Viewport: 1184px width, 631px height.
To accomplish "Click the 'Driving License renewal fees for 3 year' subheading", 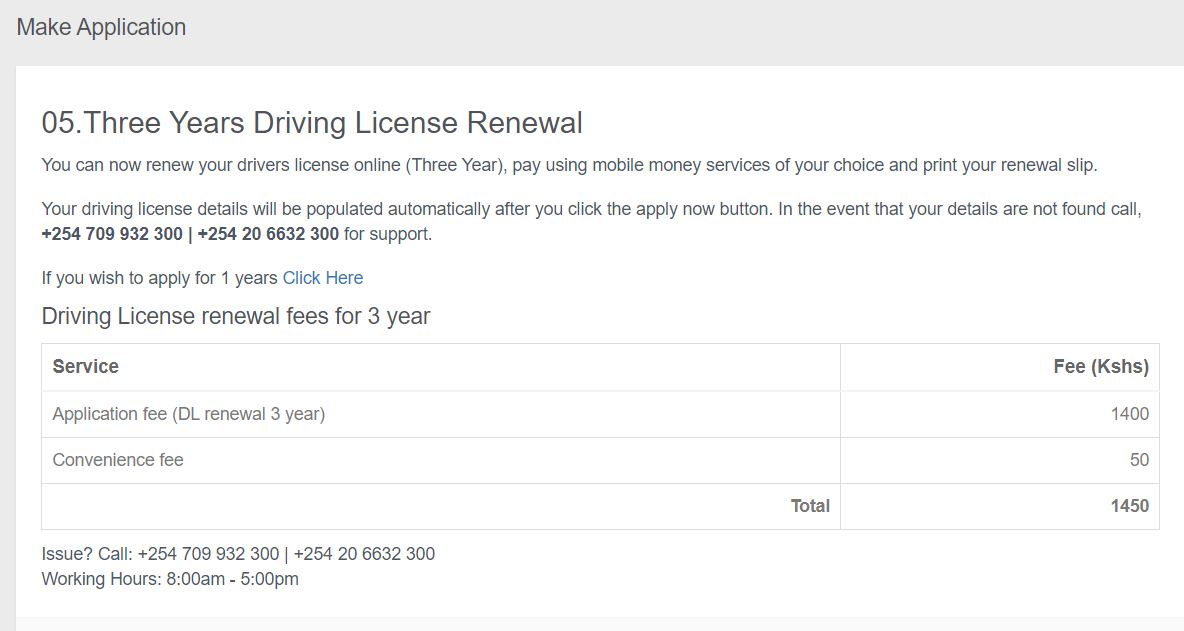I will point(236,316).
